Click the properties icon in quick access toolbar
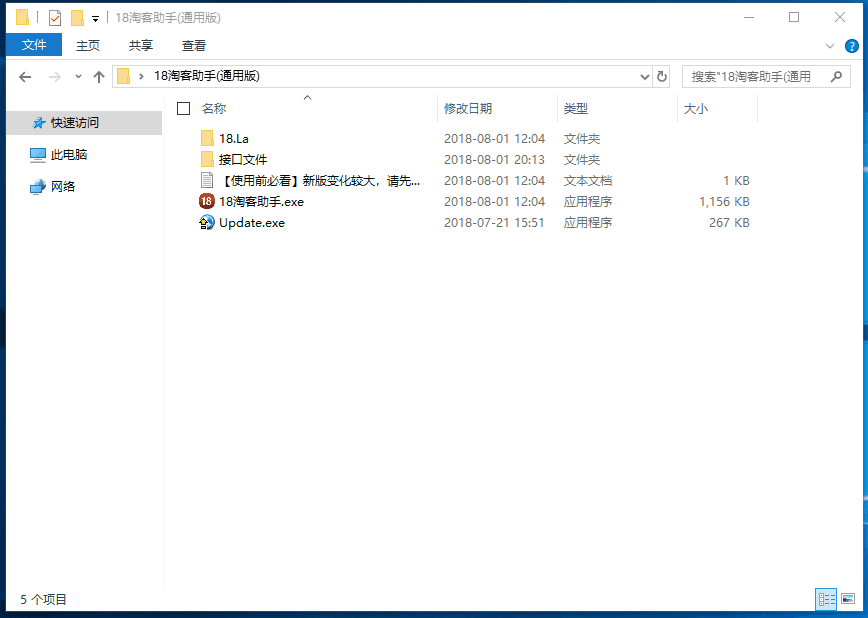Screen dimensions: 868x618 click(x=54, y=18)
